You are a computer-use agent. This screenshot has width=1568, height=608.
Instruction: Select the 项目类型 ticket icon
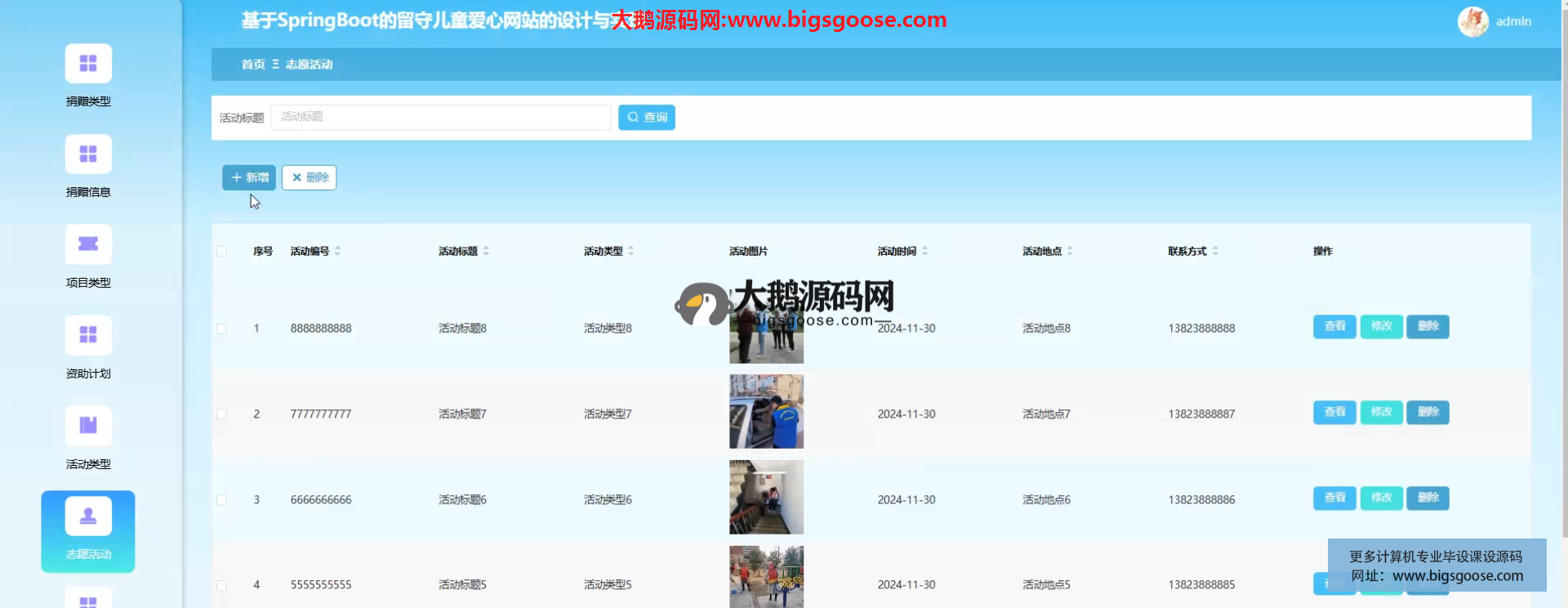point(88,244)
